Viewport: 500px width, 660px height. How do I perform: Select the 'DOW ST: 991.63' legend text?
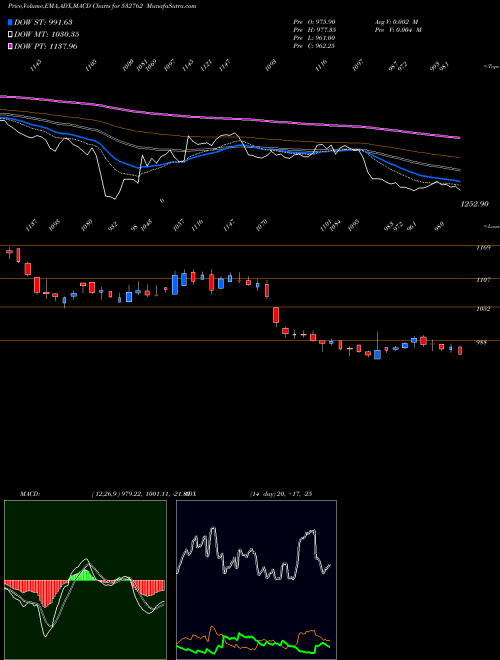43,22
